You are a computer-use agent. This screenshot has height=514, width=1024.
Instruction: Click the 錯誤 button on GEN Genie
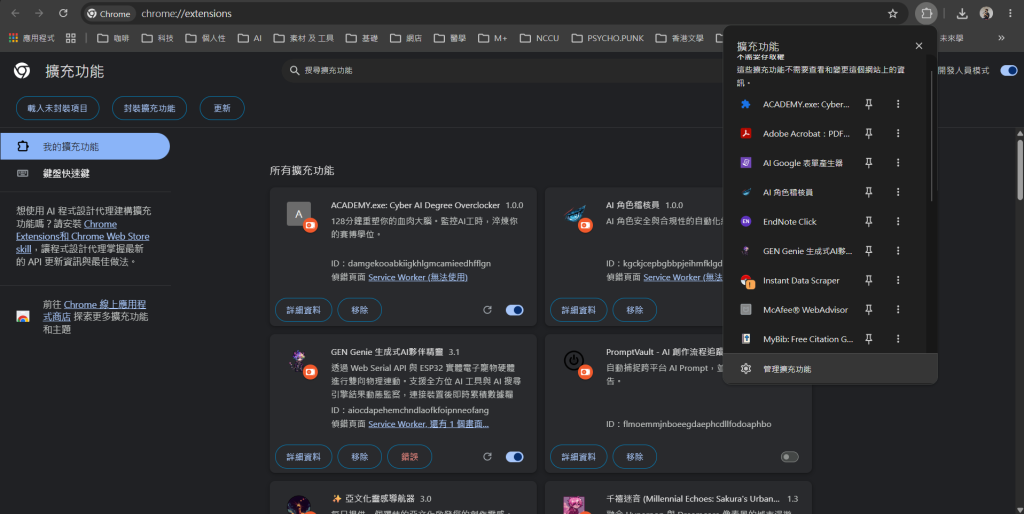point(409,457)
